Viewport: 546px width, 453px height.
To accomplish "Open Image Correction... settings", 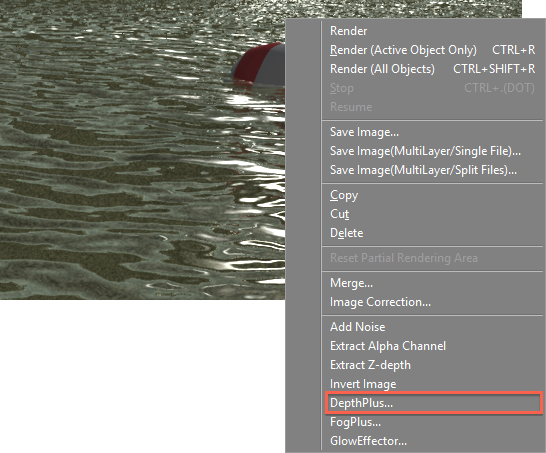I will coord(432,302).
